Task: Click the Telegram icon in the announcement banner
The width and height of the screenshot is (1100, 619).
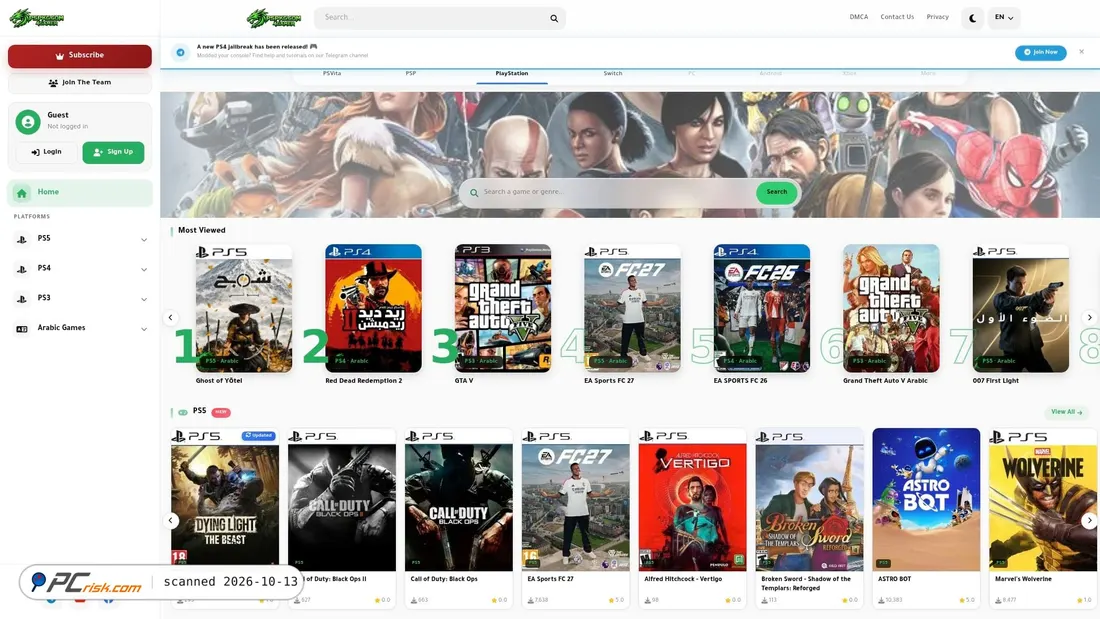Action: click(x=181, y=53)
